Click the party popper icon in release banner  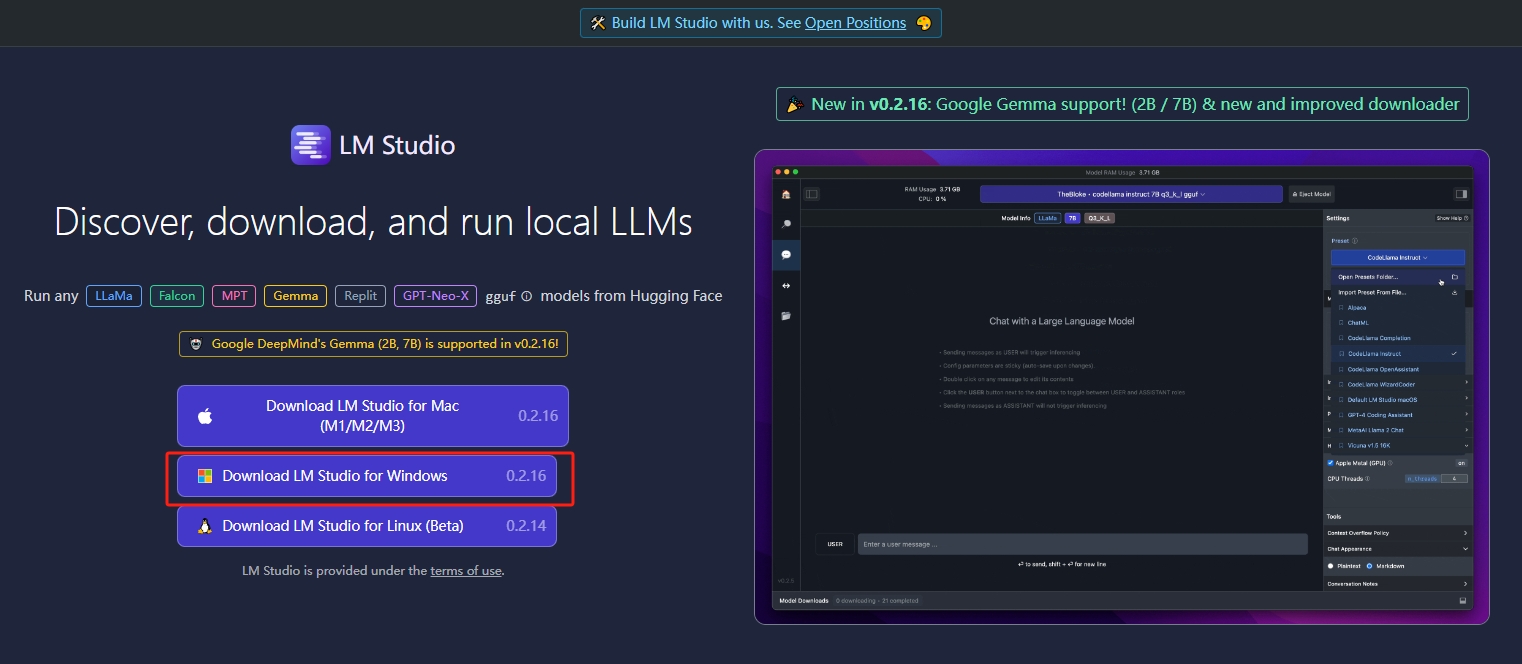tap(796, 104)
